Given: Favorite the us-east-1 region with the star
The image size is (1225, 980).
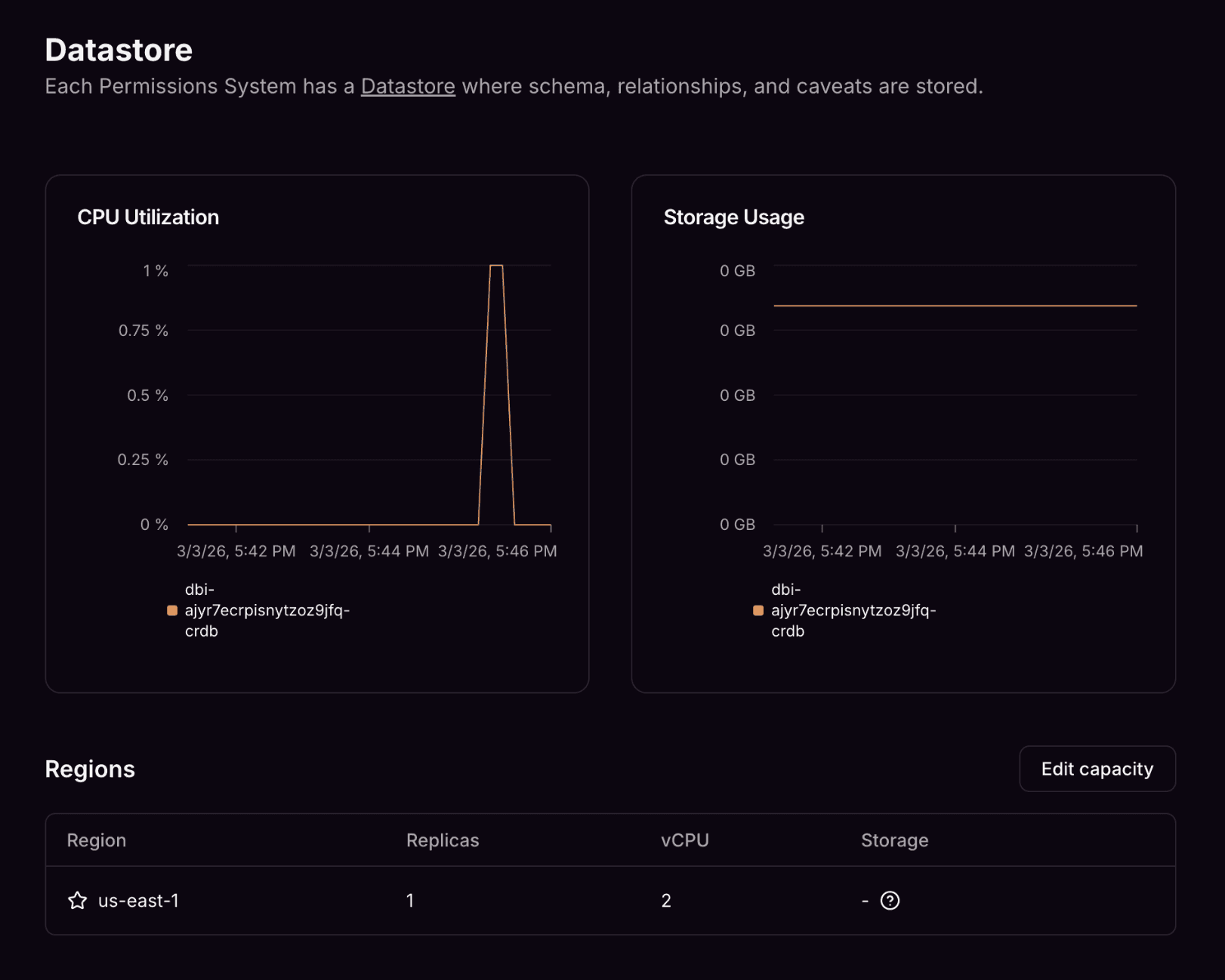Looking at the screenshot, I should tap(77, 900).
